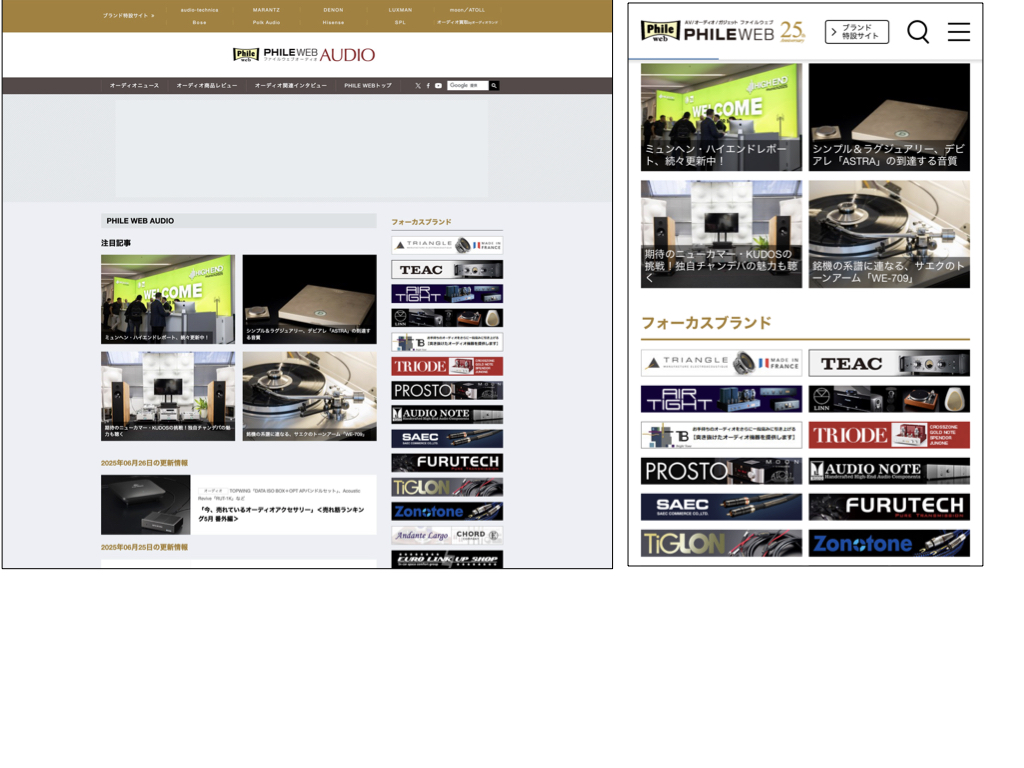Open the Polk Audio brand link
This screenshot has width=1024, height=768.
click(x=266, y=22)
